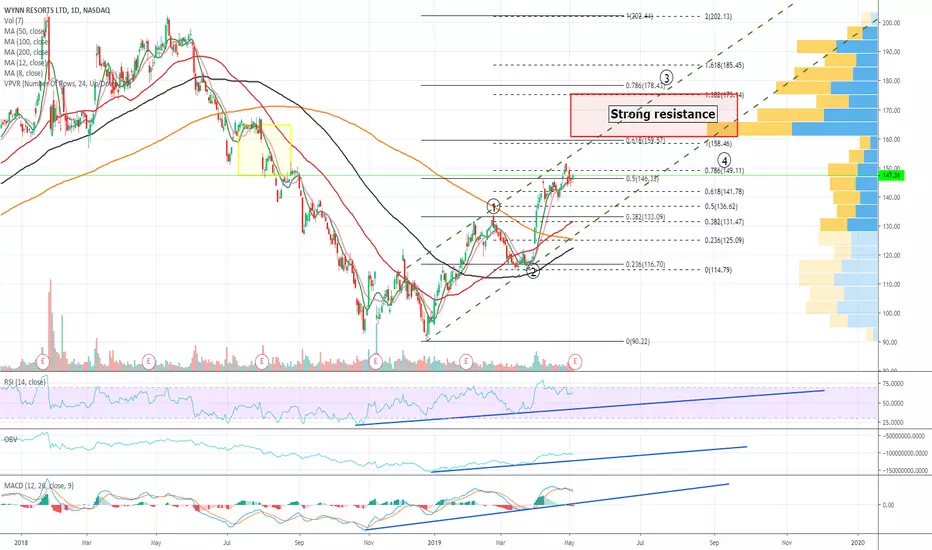This screenshot has width=932, height=550.
Task: Click the first earnings E marker, early 2018
Action: tap(42, 361)
